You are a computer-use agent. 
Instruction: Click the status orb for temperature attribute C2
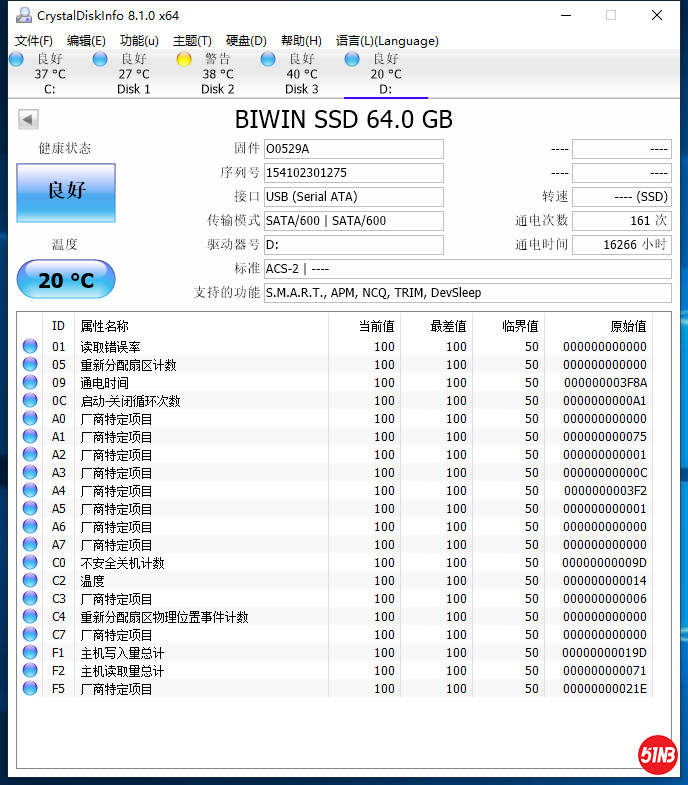point(30,581)
